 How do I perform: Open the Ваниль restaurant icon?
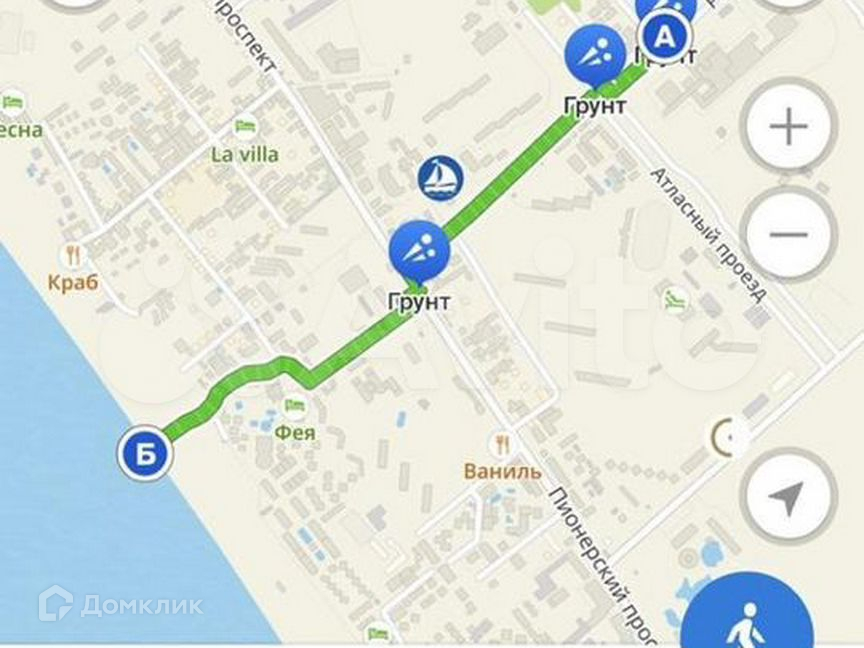point(501,444)
